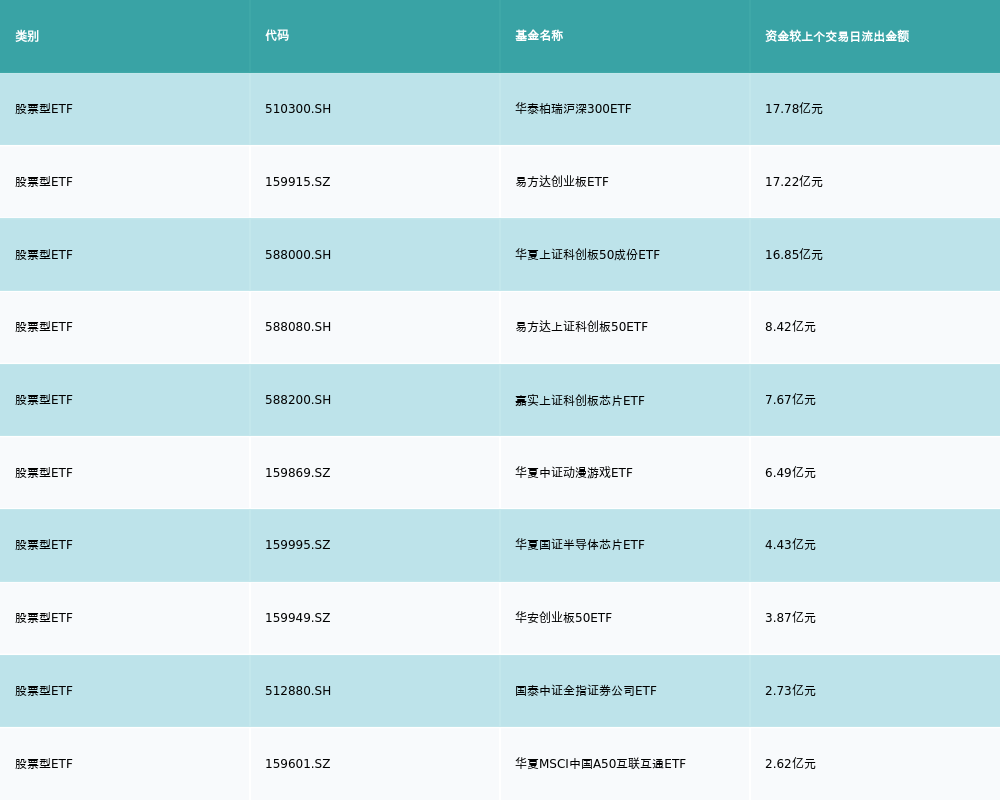The width and height of the screenshot is (1000, 800).
Task: Select code 510300.SH
Action: point(298,109)
